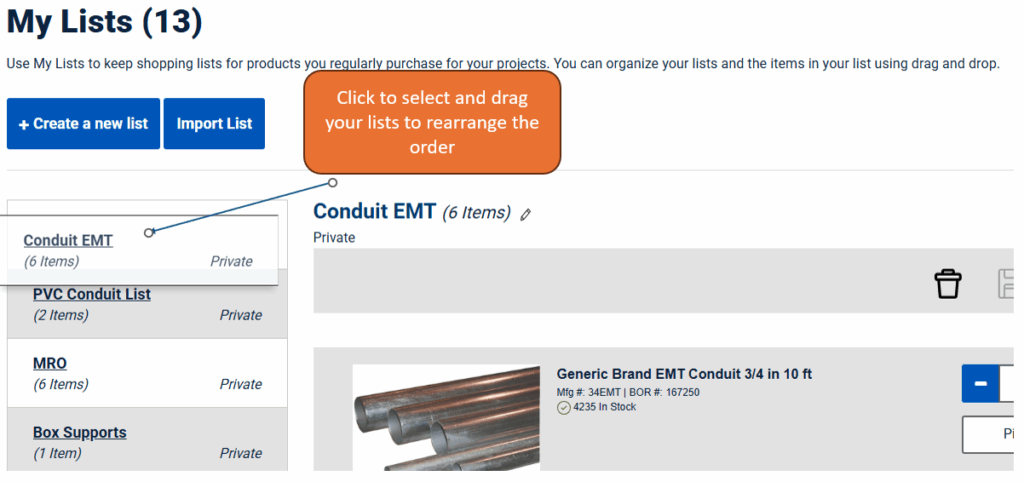1024x482 pixels.
Task: Open the Conduit EMT list link
Action: (x=68, y=240)
